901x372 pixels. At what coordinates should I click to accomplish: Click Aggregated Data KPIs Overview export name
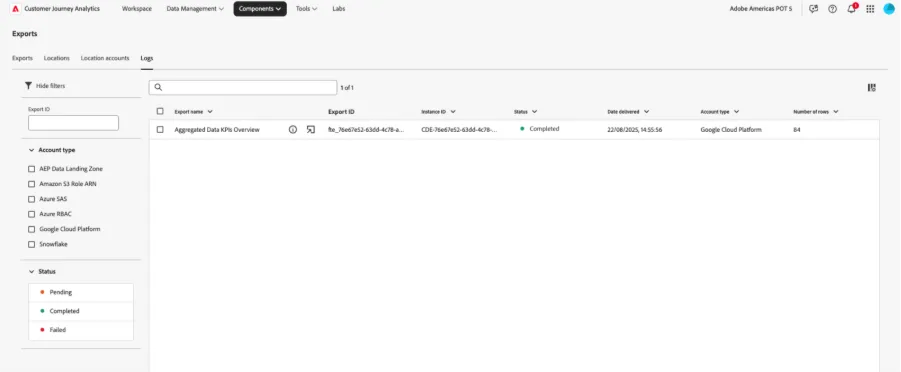pyautogui.click(x=217, y=130)
